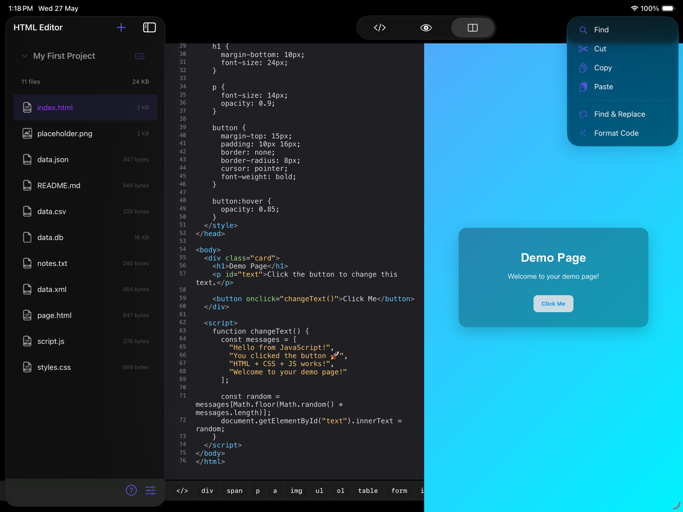Click the HTML Editor title
The height and width of the screenshot is (512, 683).
(38, 27)
